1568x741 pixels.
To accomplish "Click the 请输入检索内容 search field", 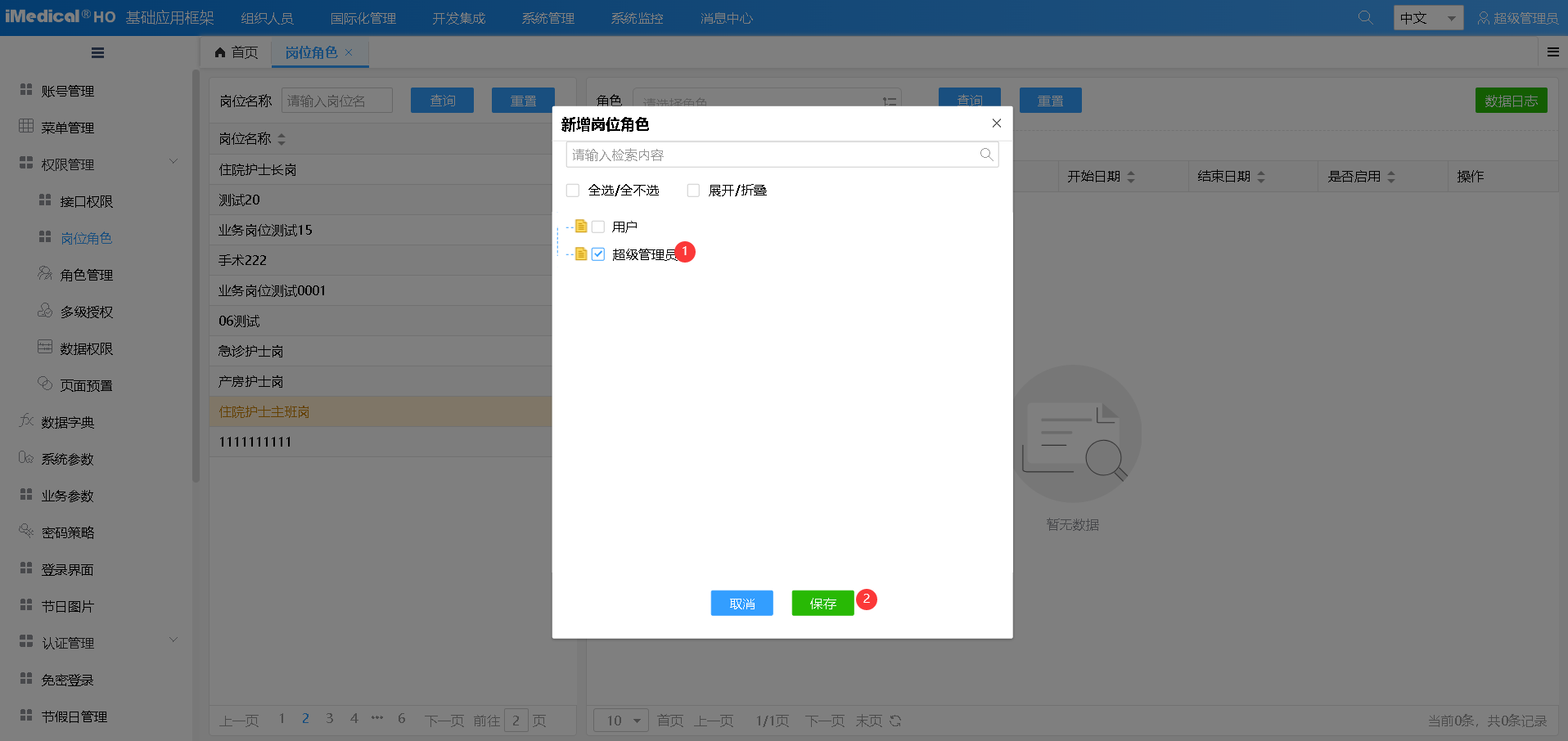I will click(769, 155).
